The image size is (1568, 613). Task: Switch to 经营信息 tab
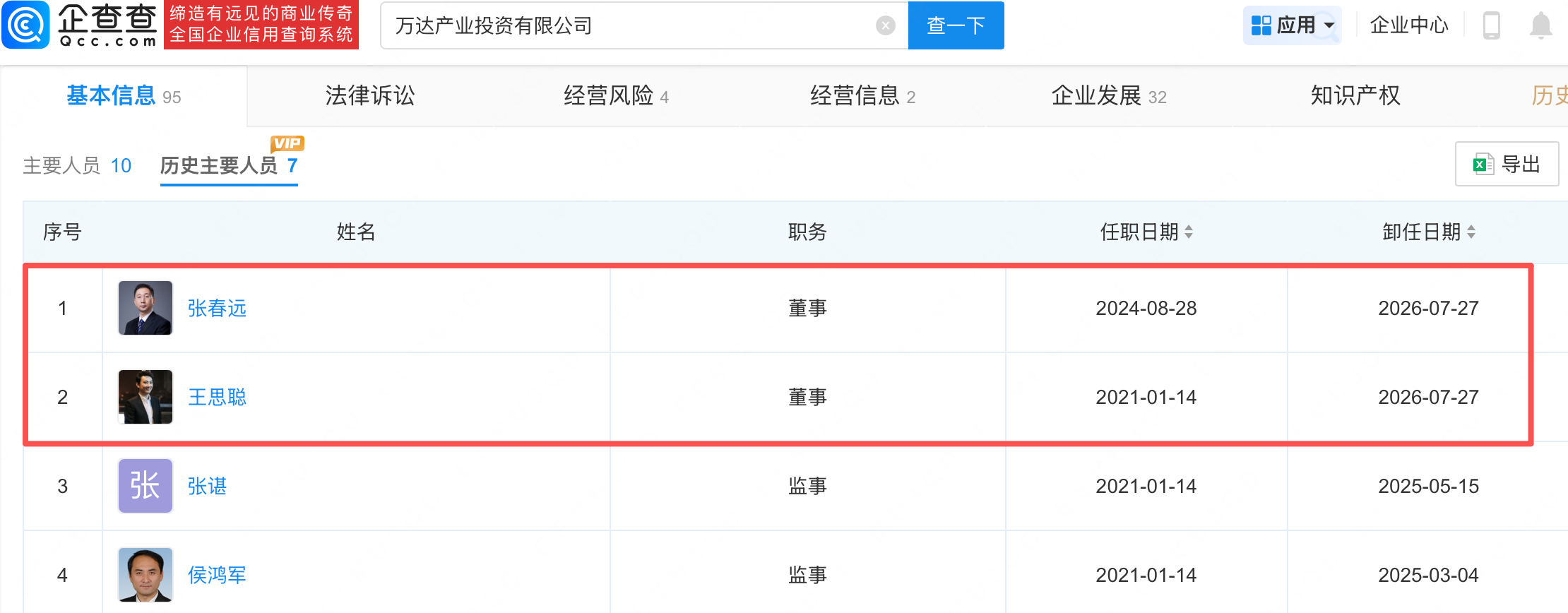(862, 96)
